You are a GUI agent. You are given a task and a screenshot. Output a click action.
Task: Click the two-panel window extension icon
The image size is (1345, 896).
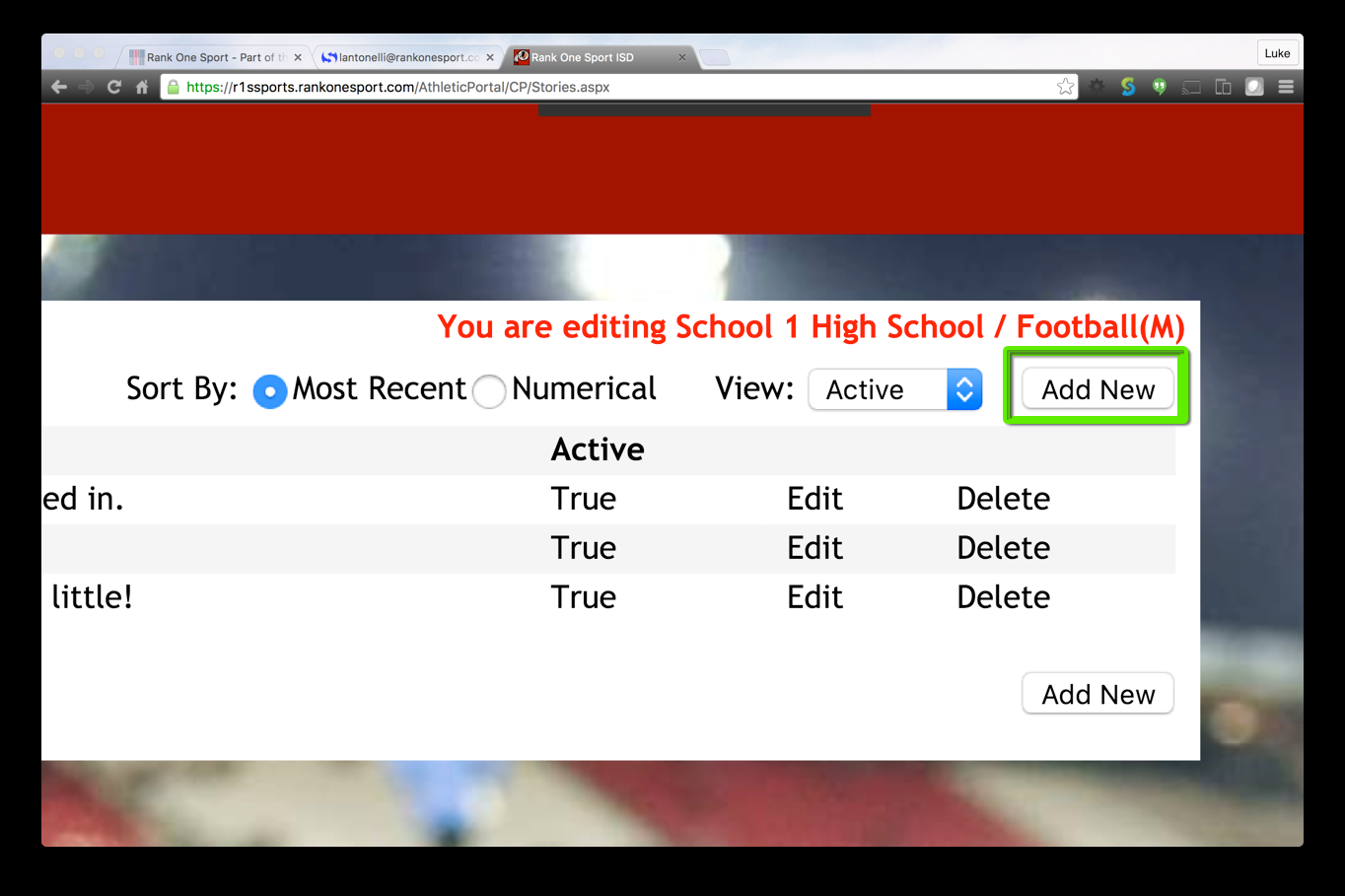click(x=1223, y=87)
